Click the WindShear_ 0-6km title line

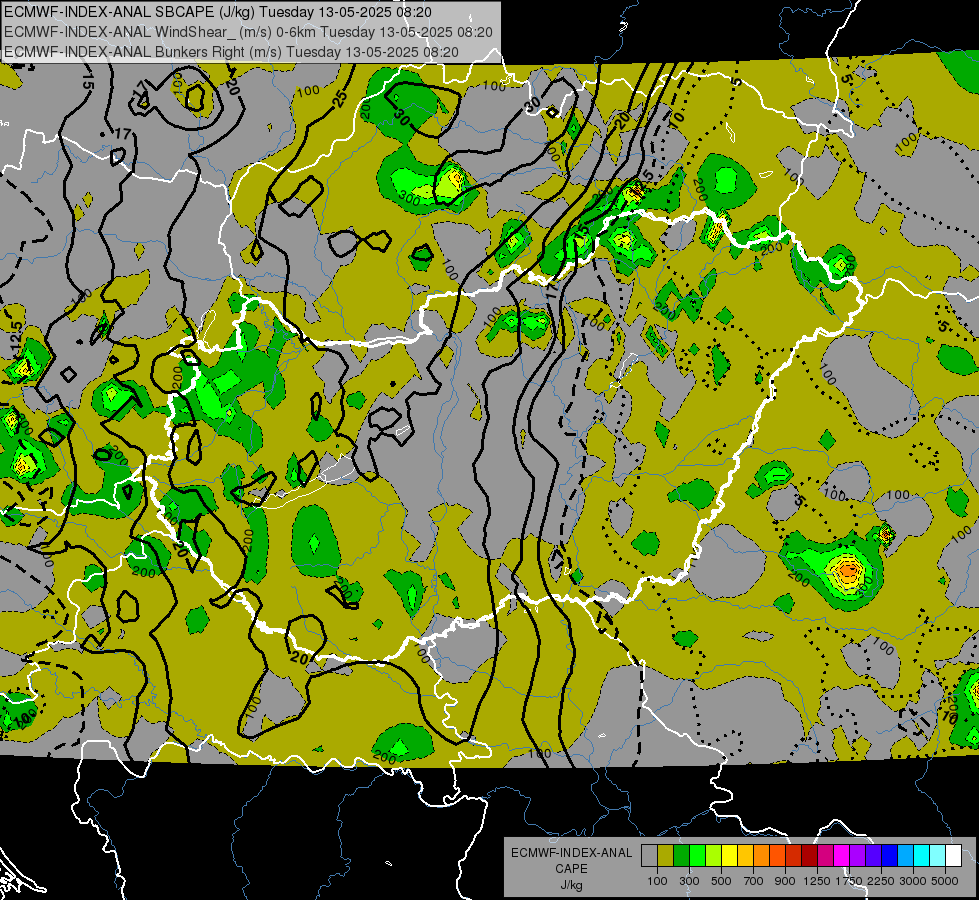point(248,32)
